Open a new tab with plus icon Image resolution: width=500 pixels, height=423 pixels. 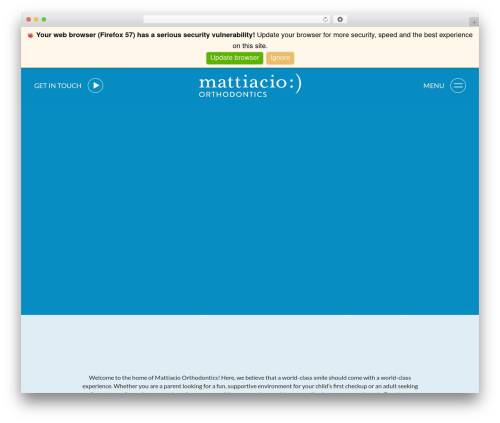pyautogui.click(x=474, y=22)
